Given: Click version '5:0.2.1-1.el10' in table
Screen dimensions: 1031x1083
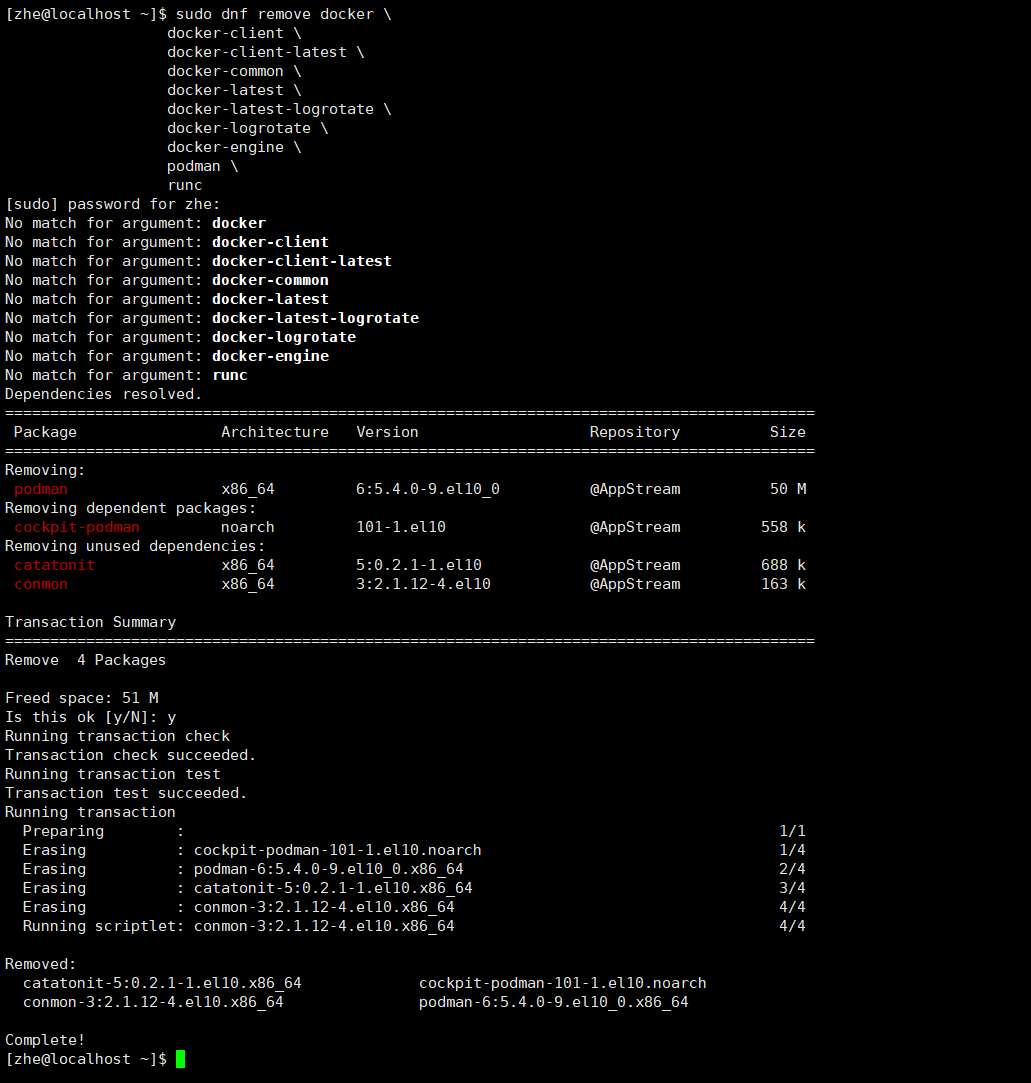Looking at the screenshot, I should 418,565.
